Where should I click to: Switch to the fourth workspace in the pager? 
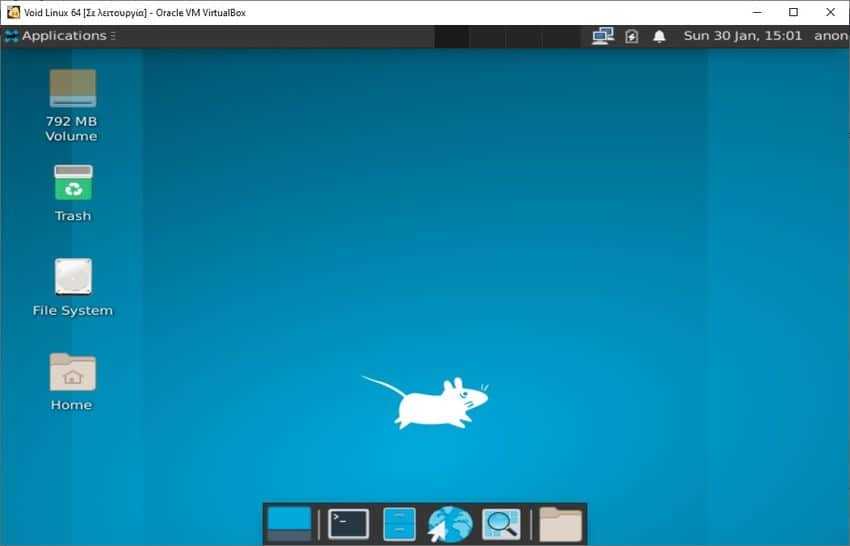561,36
